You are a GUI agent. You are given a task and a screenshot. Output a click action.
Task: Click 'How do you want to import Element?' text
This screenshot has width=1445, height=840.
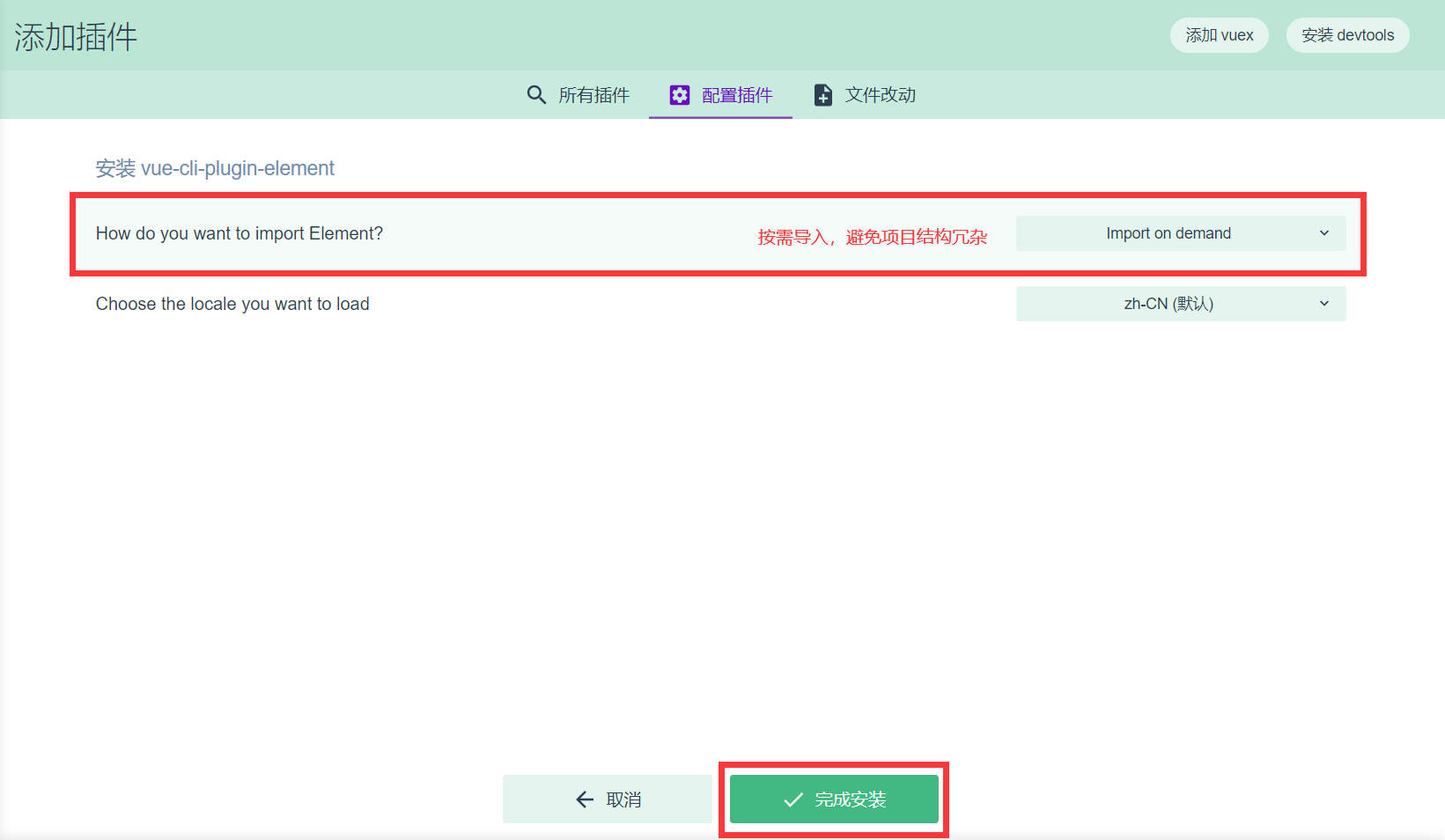point(240,233)
